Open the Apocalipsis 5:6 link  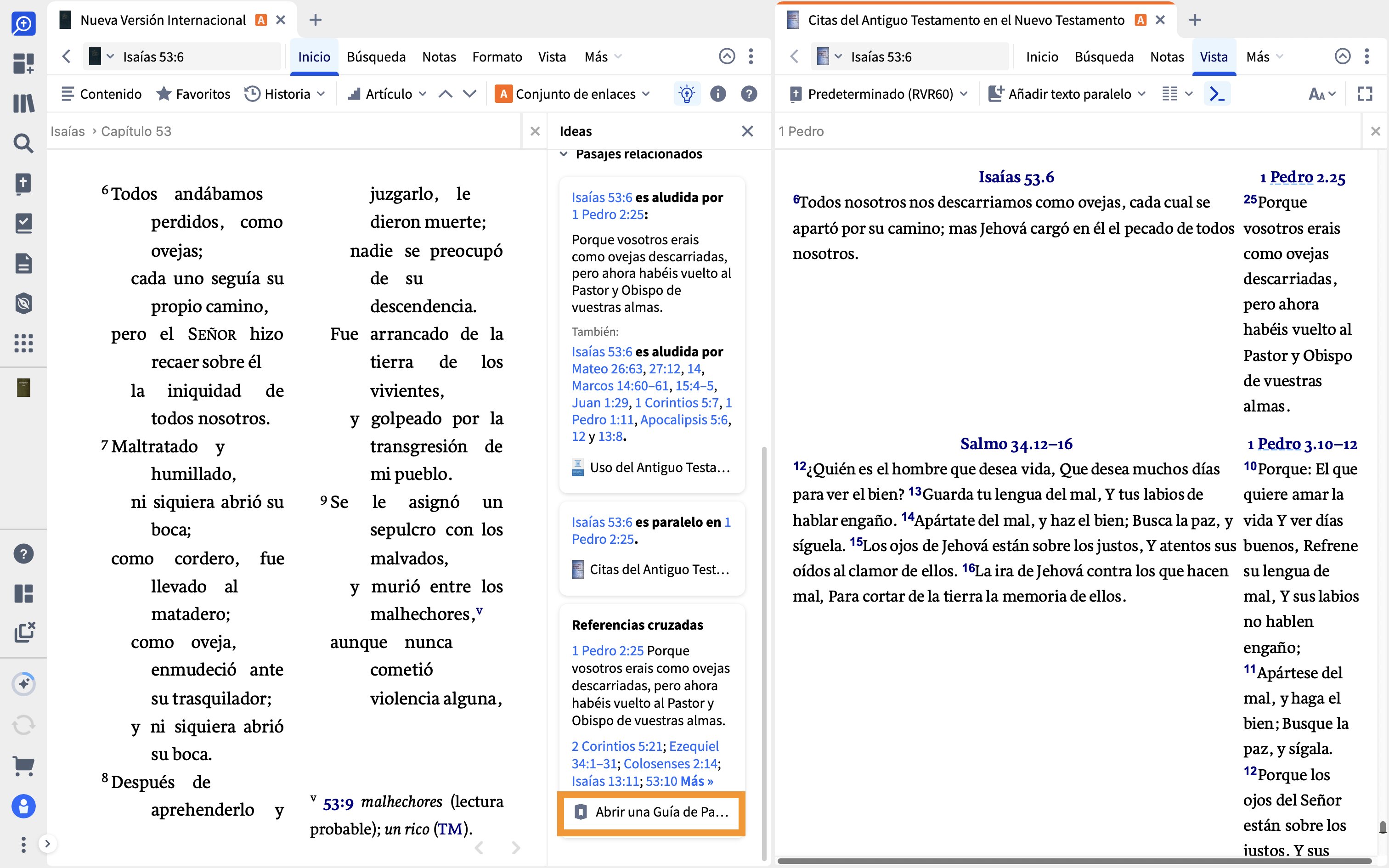tap(683, 420)
